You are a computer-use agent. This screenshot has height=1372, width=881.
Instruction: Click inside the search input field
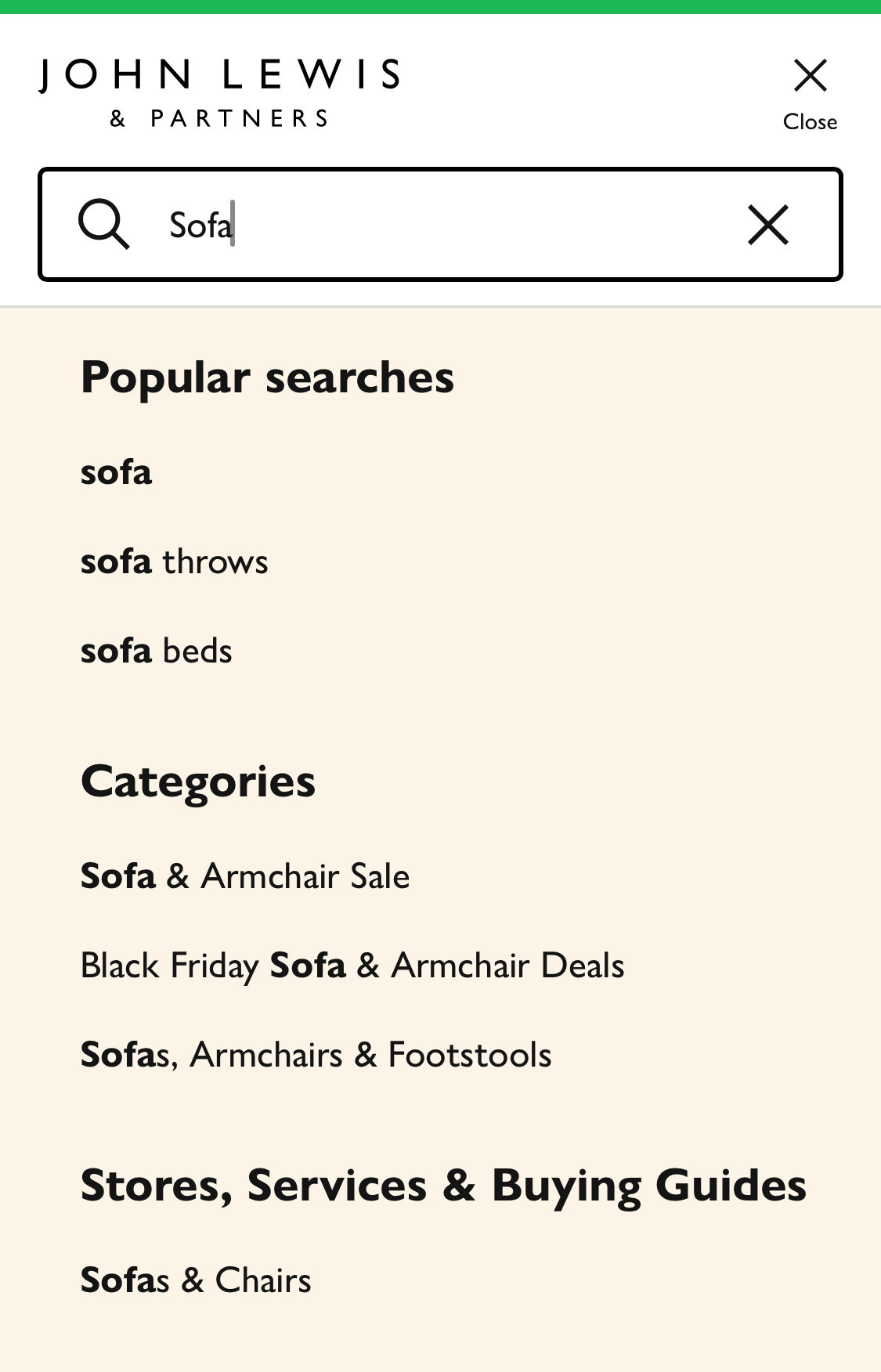tap(439, 225)
